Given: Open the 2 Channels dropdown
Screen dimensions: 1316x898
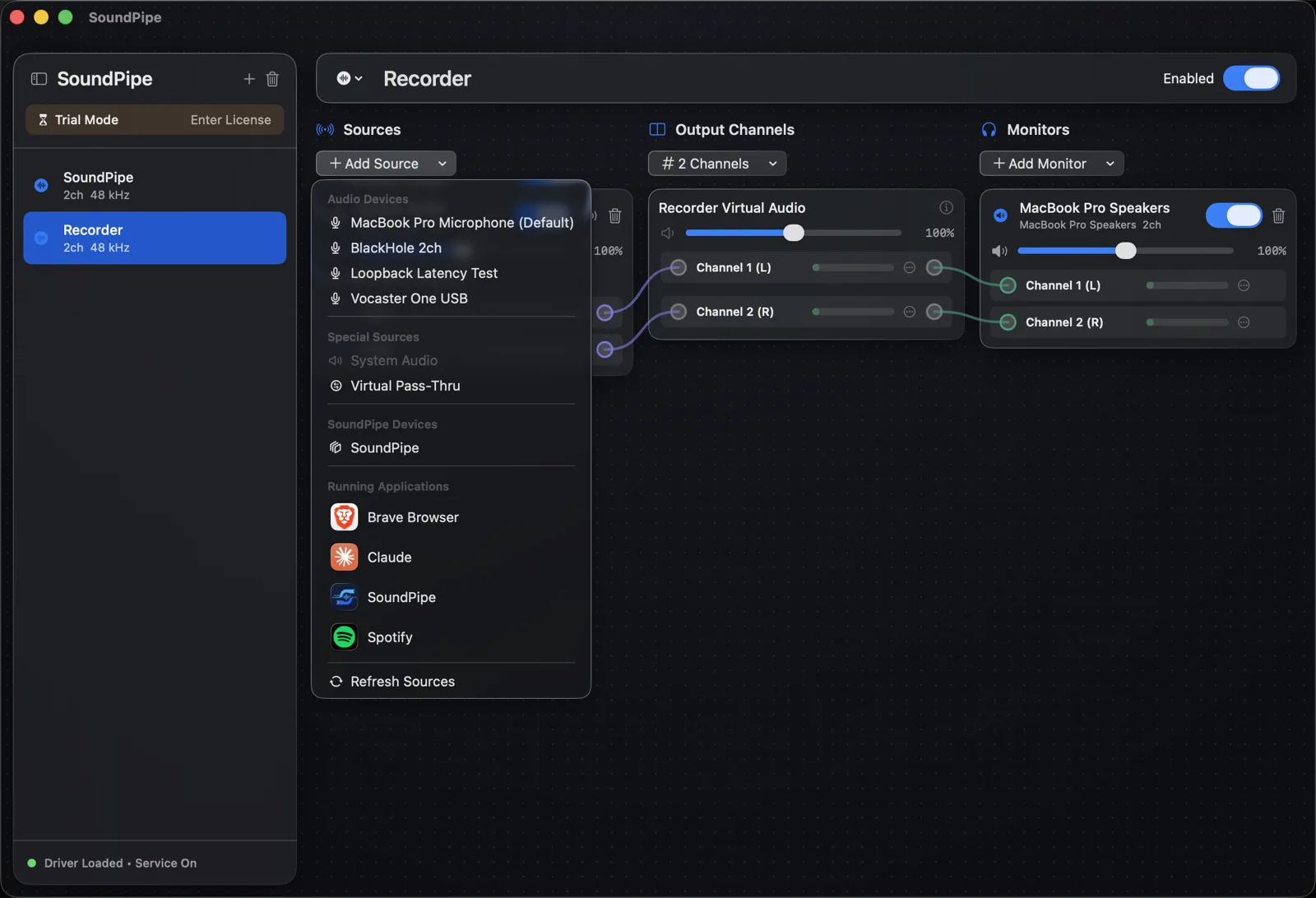Looking at the screenshot, I should click(x=717, y=164).
